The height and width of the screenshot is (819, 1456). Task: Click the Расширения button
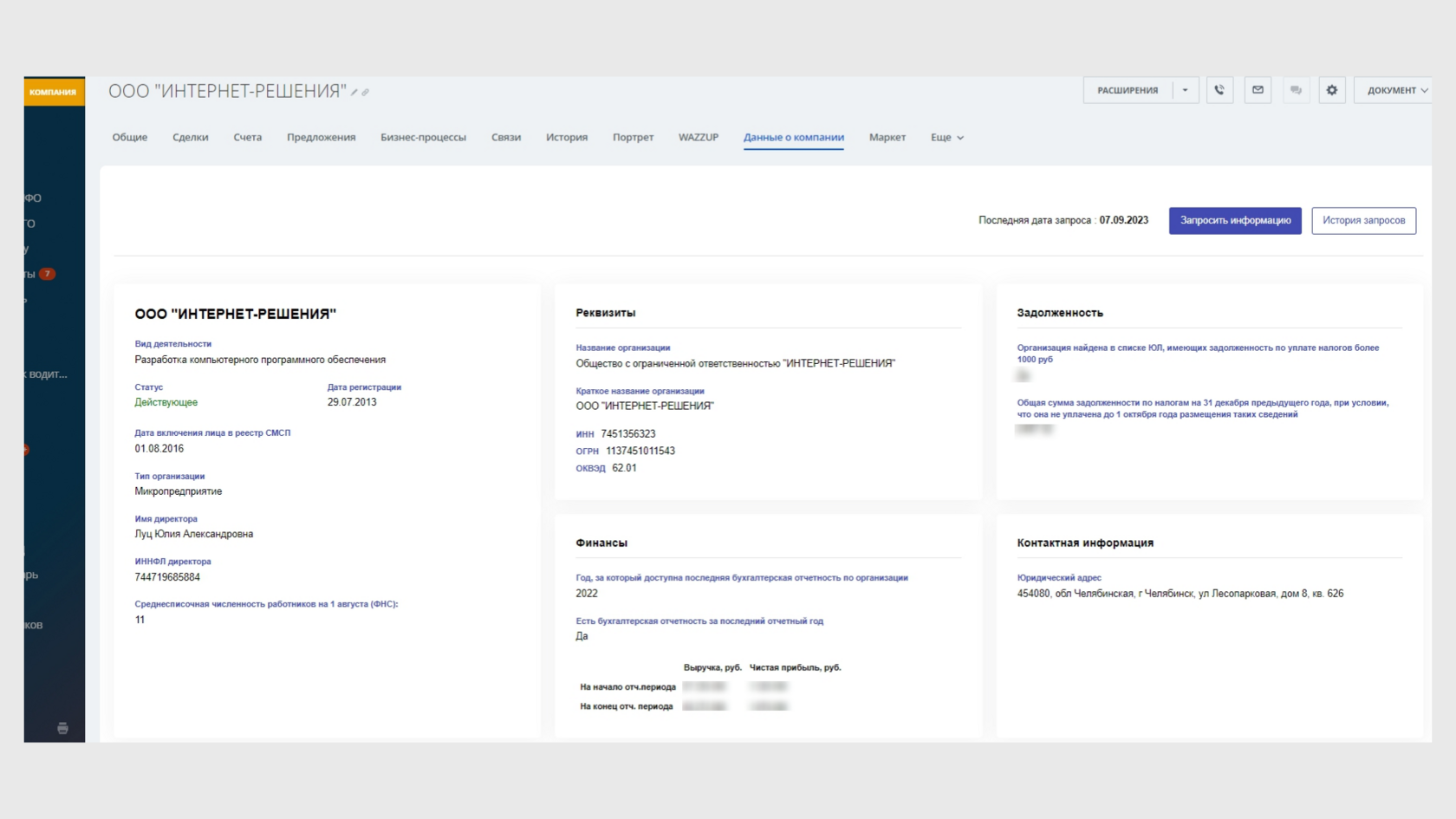click(x=1128, y=90)
